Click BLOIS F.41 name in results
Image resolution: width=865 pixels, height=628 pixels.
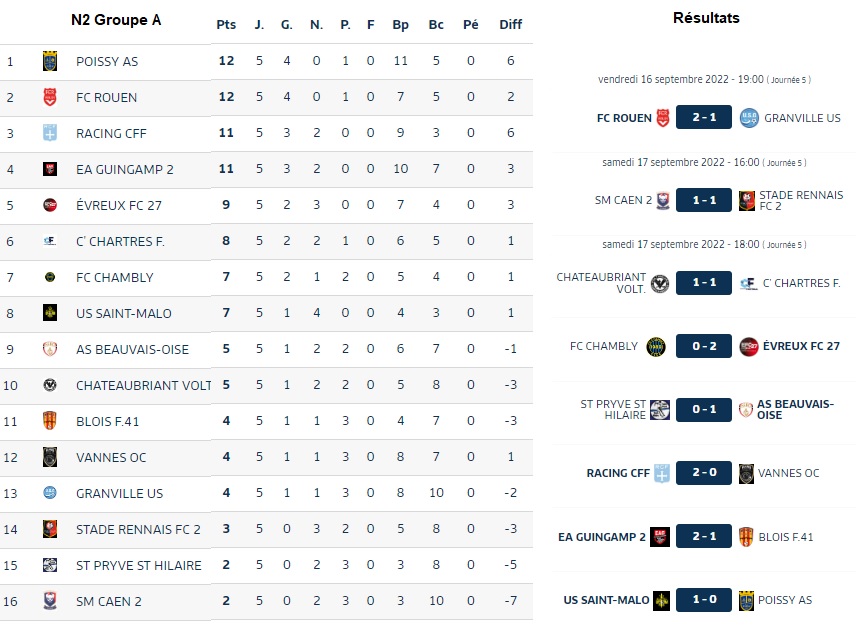(786, 537)
